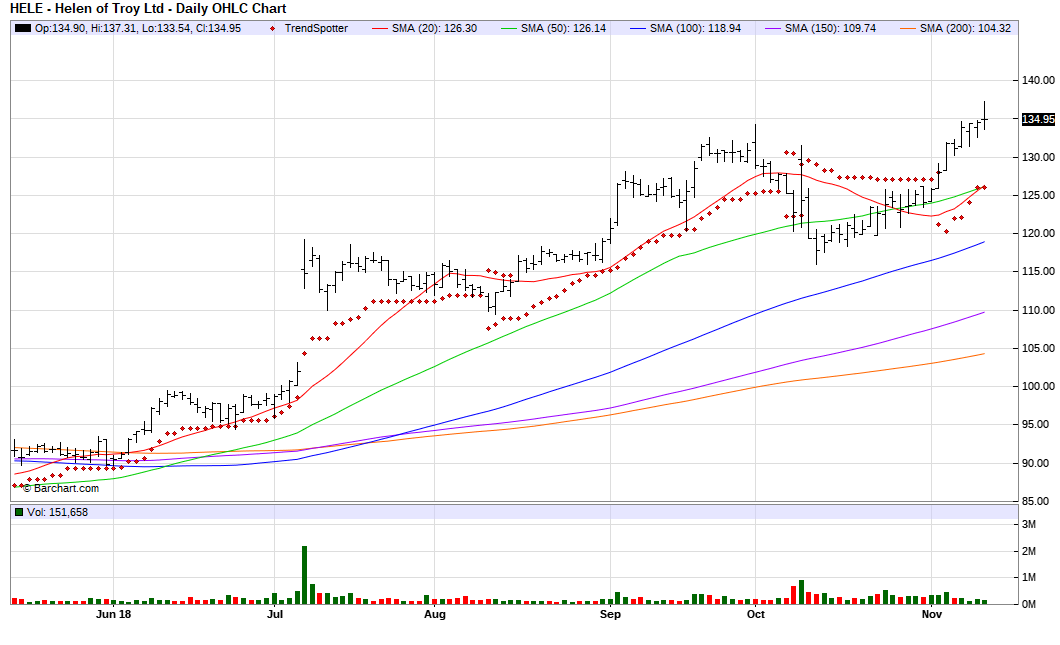Image resolution: width=1060 pixels, height=645 pixels.
Task: Click the current price label 134.95
Action: [1038, 119]
